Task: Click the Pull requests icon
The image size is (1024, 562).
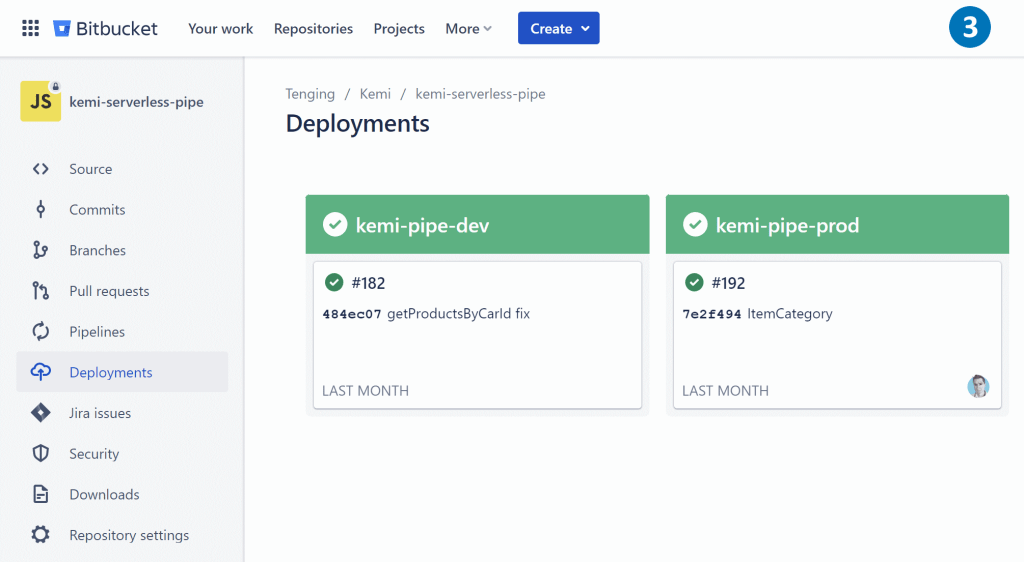Action: pyautogui.click(x=40, y=291)
